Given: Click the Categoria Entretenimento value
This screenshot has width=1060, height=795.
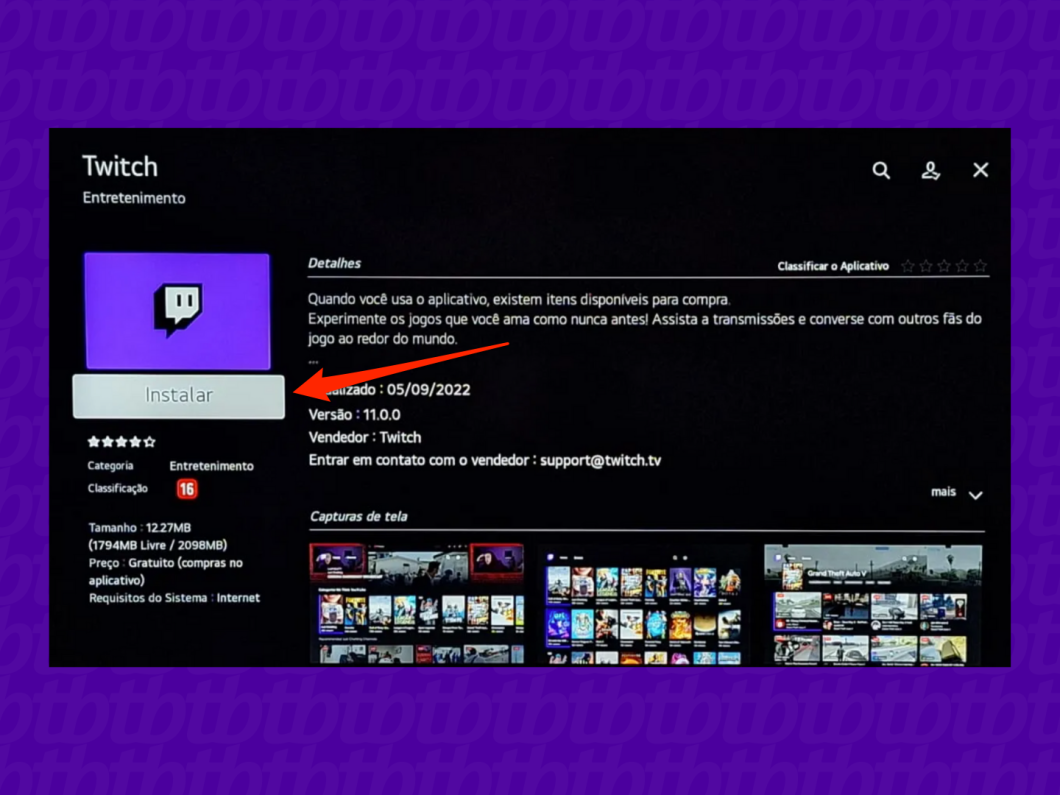Looking at the screenshot, I should [x=212, y=466].
